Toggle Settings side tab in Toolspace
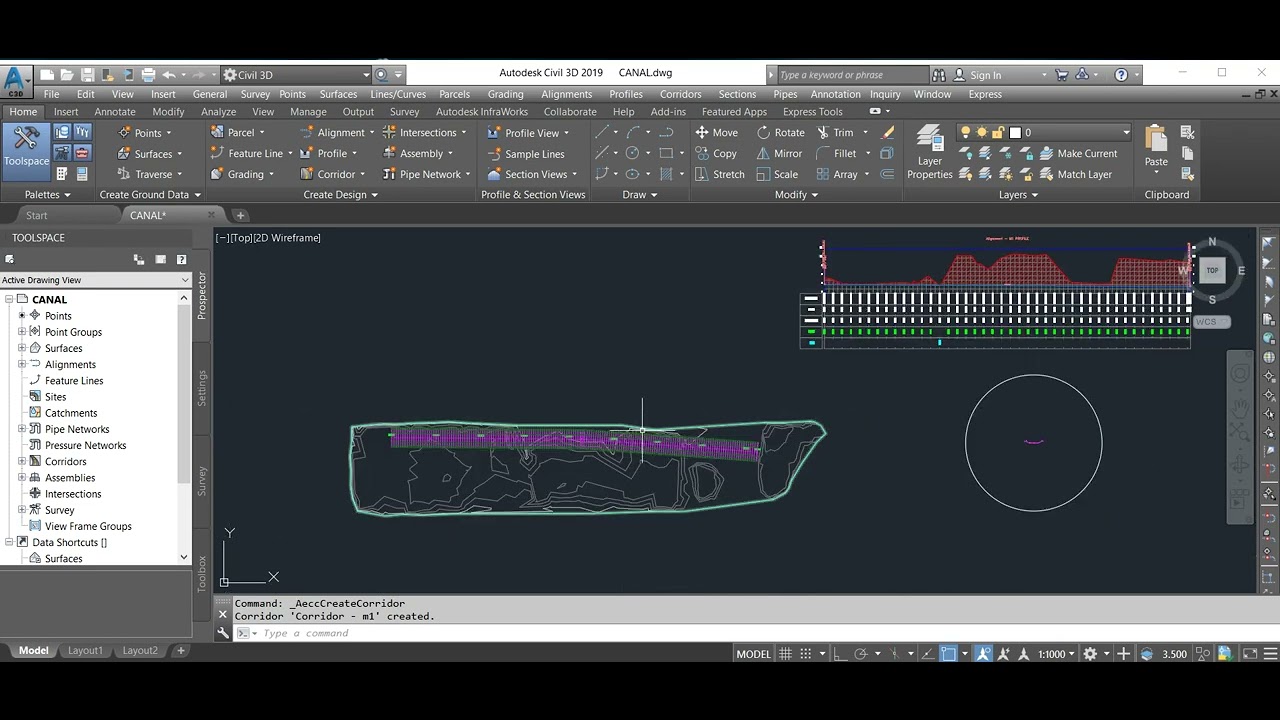This screenshot has height=720, width=1280. point(202,388)
